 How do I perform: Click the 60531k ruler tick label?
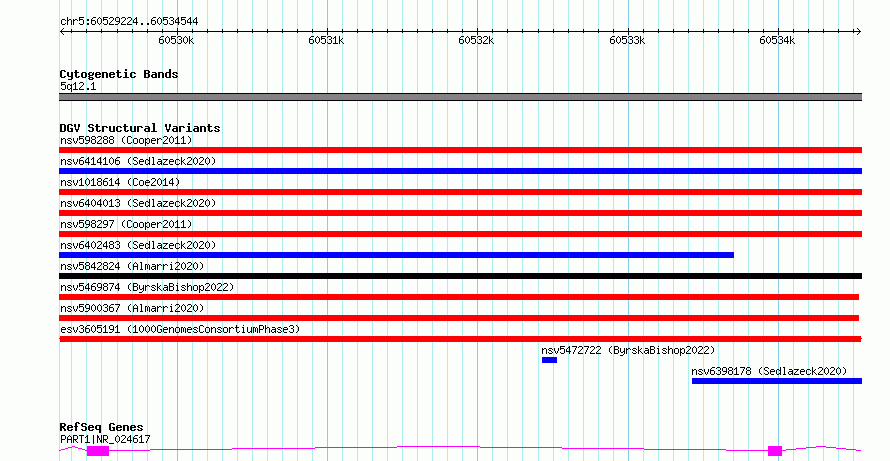point(326,40)
